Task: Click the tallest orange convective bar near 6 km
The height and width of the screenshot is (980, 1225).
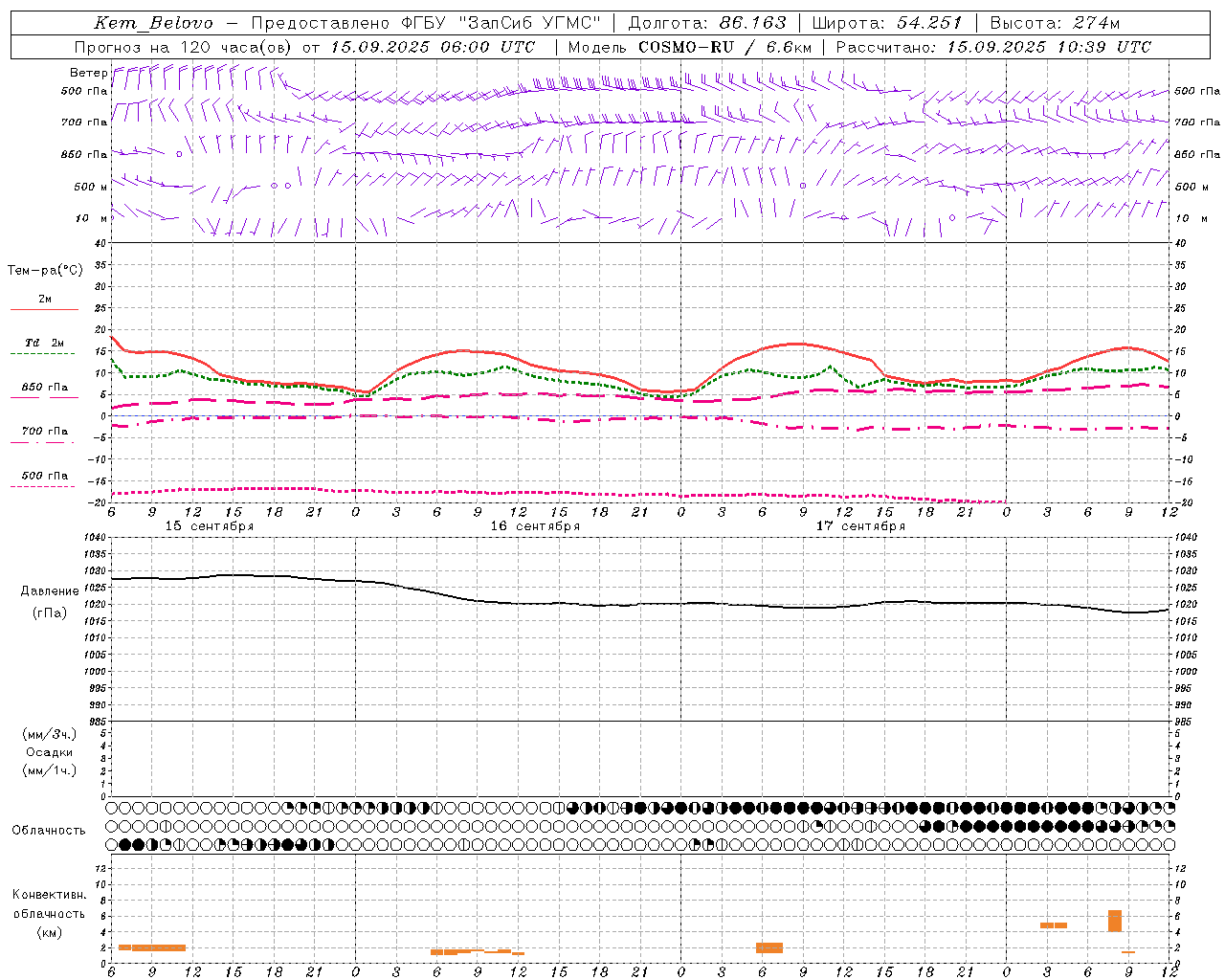Action: [1115, 921]
